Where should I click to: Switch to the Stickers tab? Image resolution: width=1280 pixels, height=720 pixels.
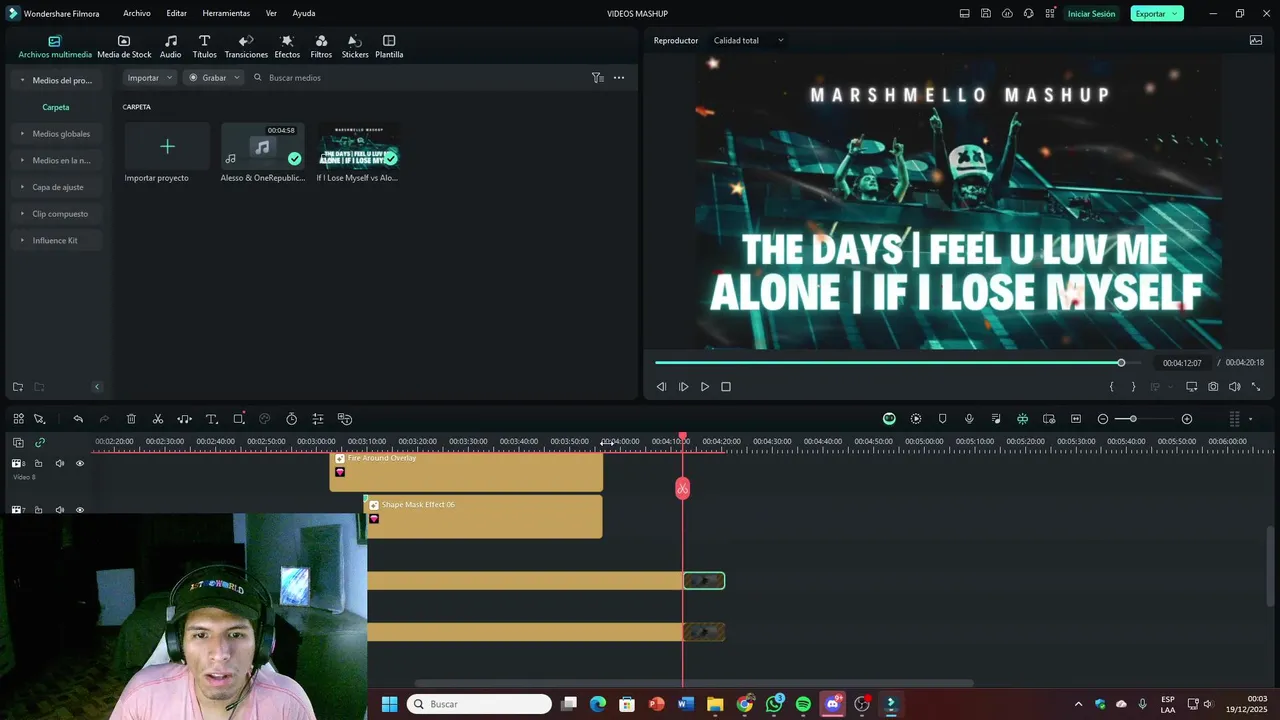[x=355, y=47]
